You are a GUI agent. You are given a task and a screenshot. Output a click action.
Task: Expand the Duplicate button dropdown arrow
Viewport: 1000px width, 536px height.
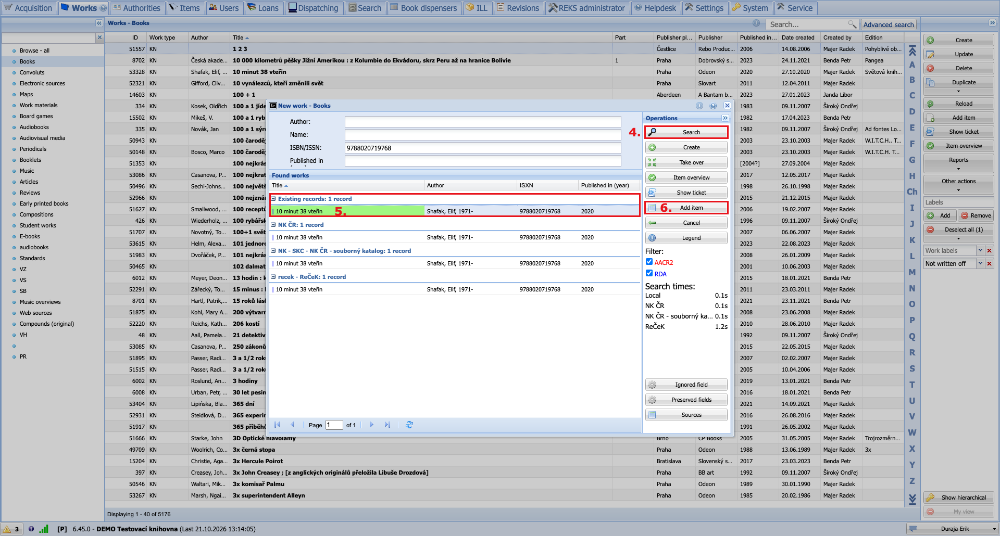coord(959,91)
